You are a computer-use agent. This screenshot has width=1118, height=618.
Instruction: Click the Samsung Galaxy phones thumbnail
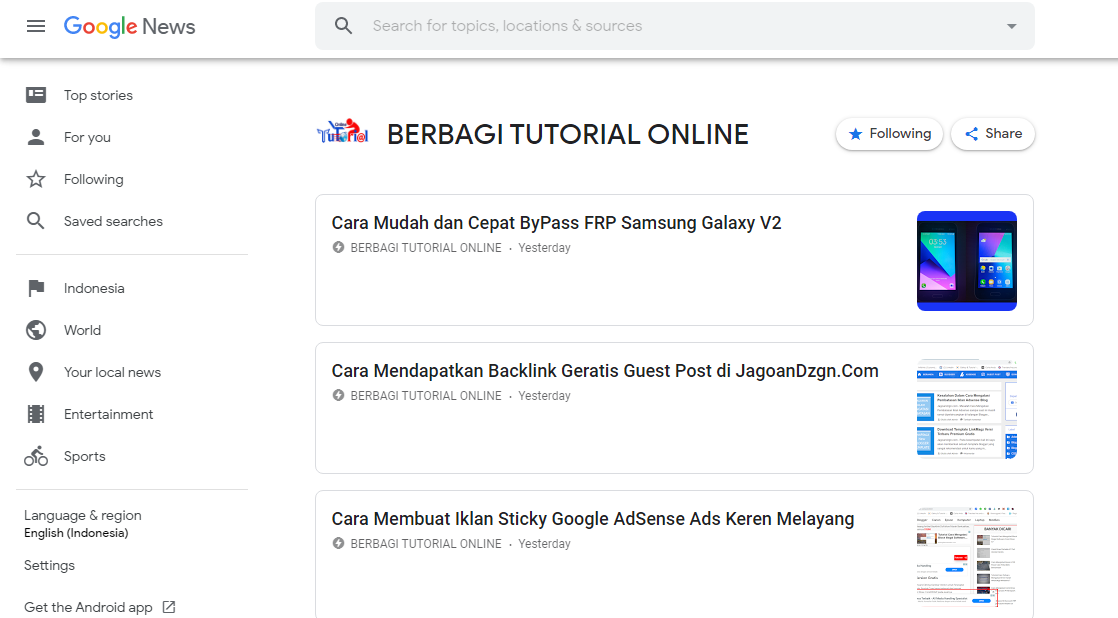(x=966, y=260)
